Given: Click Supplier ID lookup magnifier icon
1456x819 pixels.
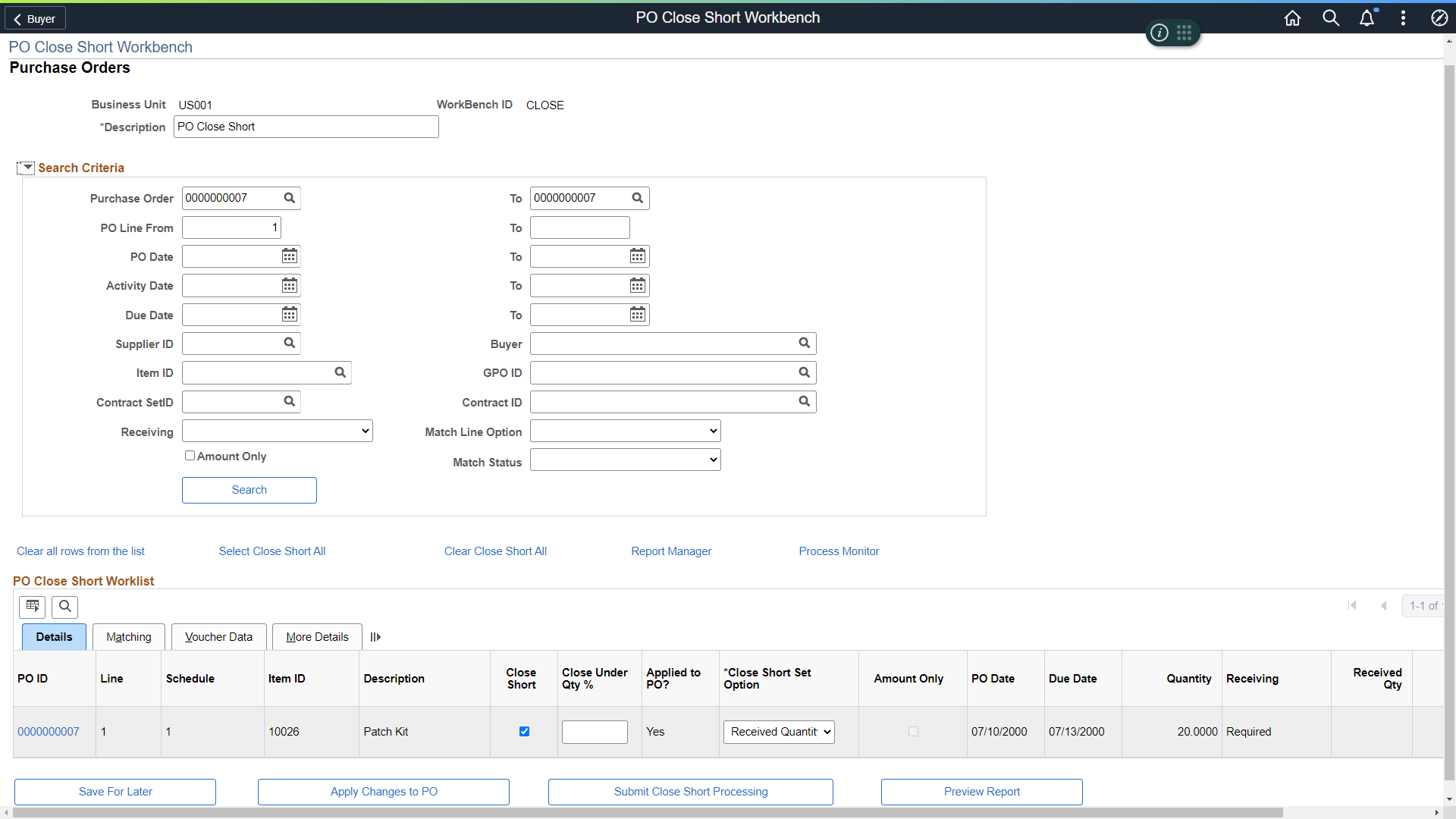Looking at the screenshot, I should coord(290,344).
